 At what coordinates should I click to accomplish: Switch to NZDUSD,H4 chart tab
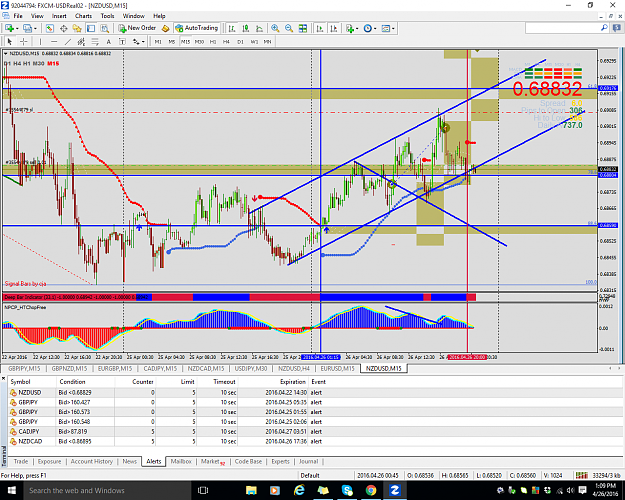click(294, 368)
